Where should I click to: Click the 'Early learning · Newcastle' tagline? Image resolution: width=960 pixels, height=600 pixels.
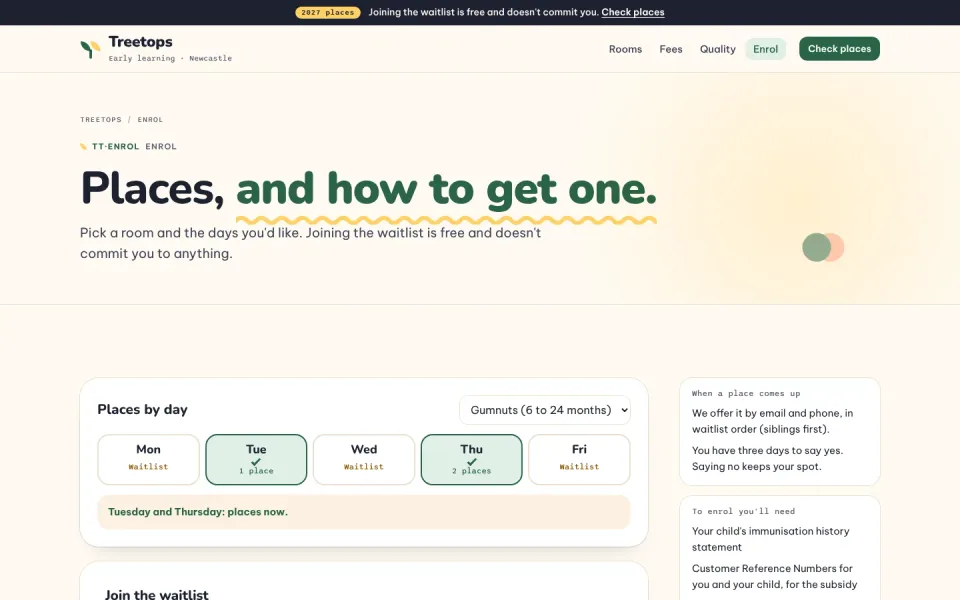(170, 58)
